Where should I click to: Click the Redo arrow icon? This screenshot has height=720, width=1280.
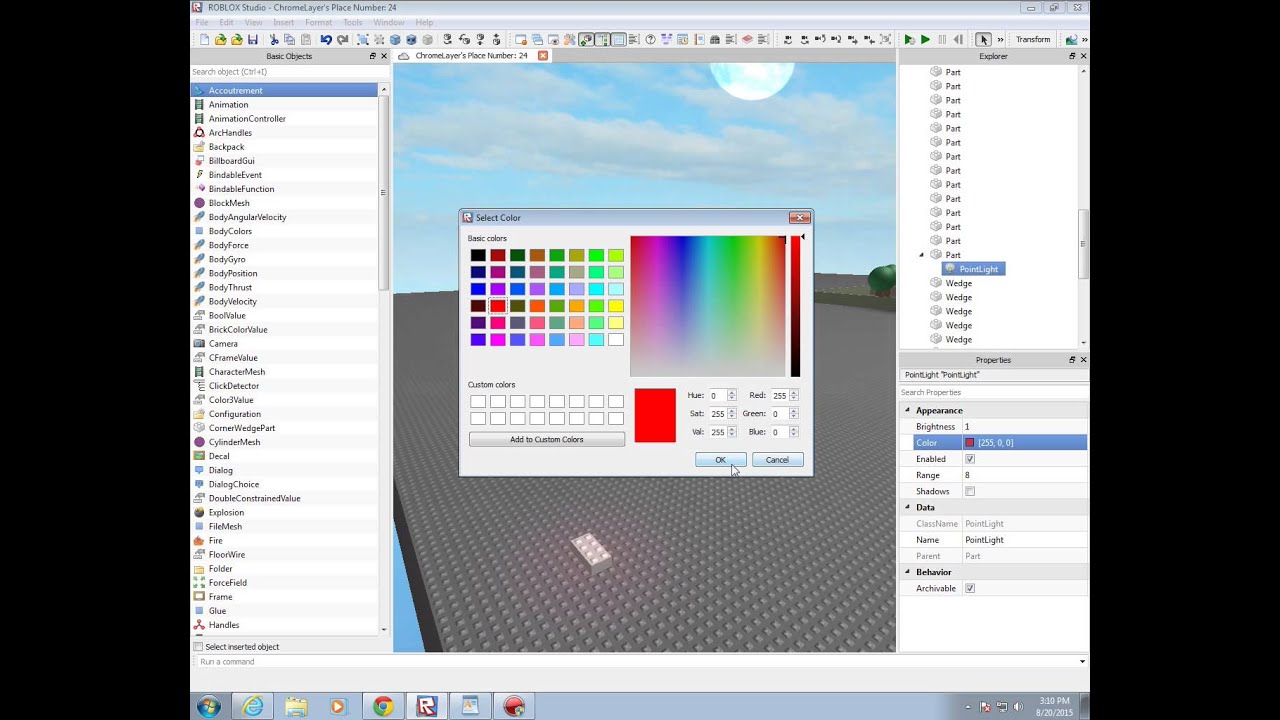342,40
